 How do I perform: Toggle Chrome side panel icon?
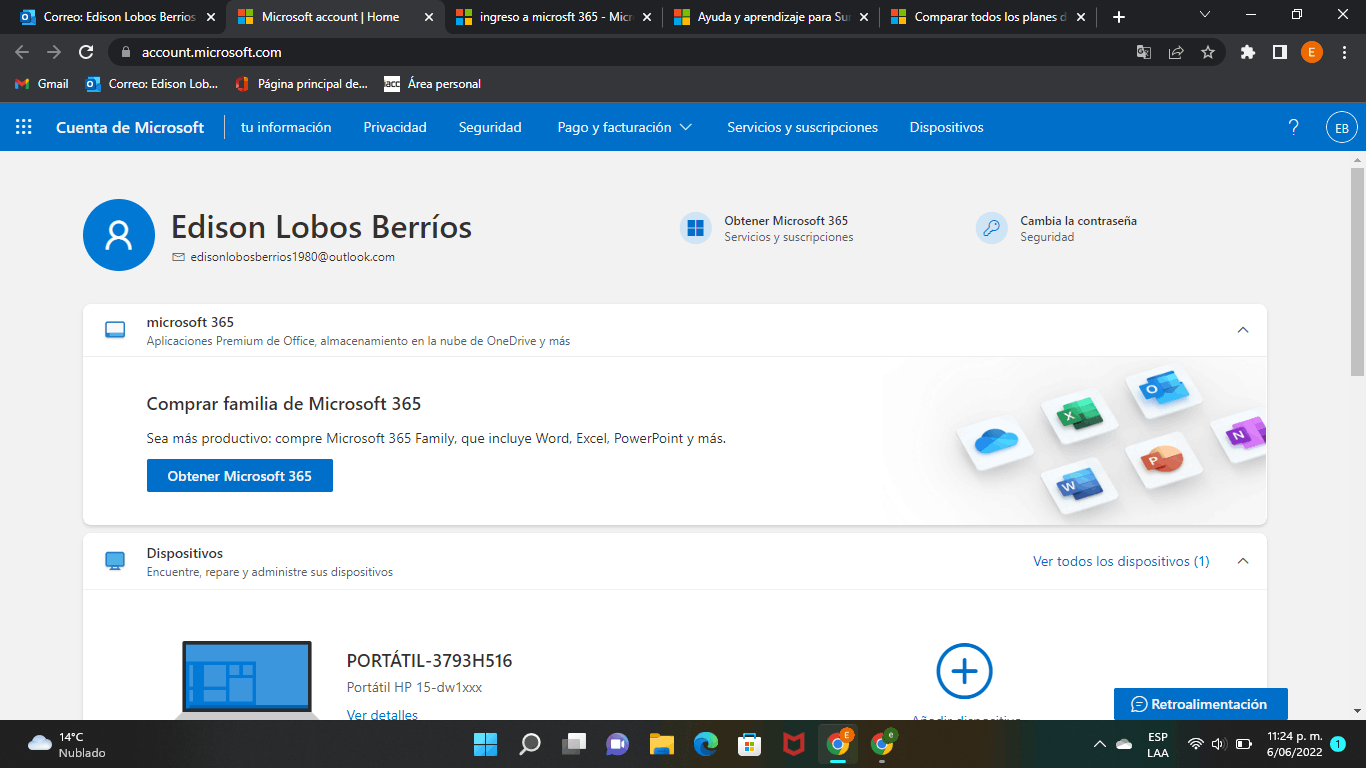coord(1279,52)
